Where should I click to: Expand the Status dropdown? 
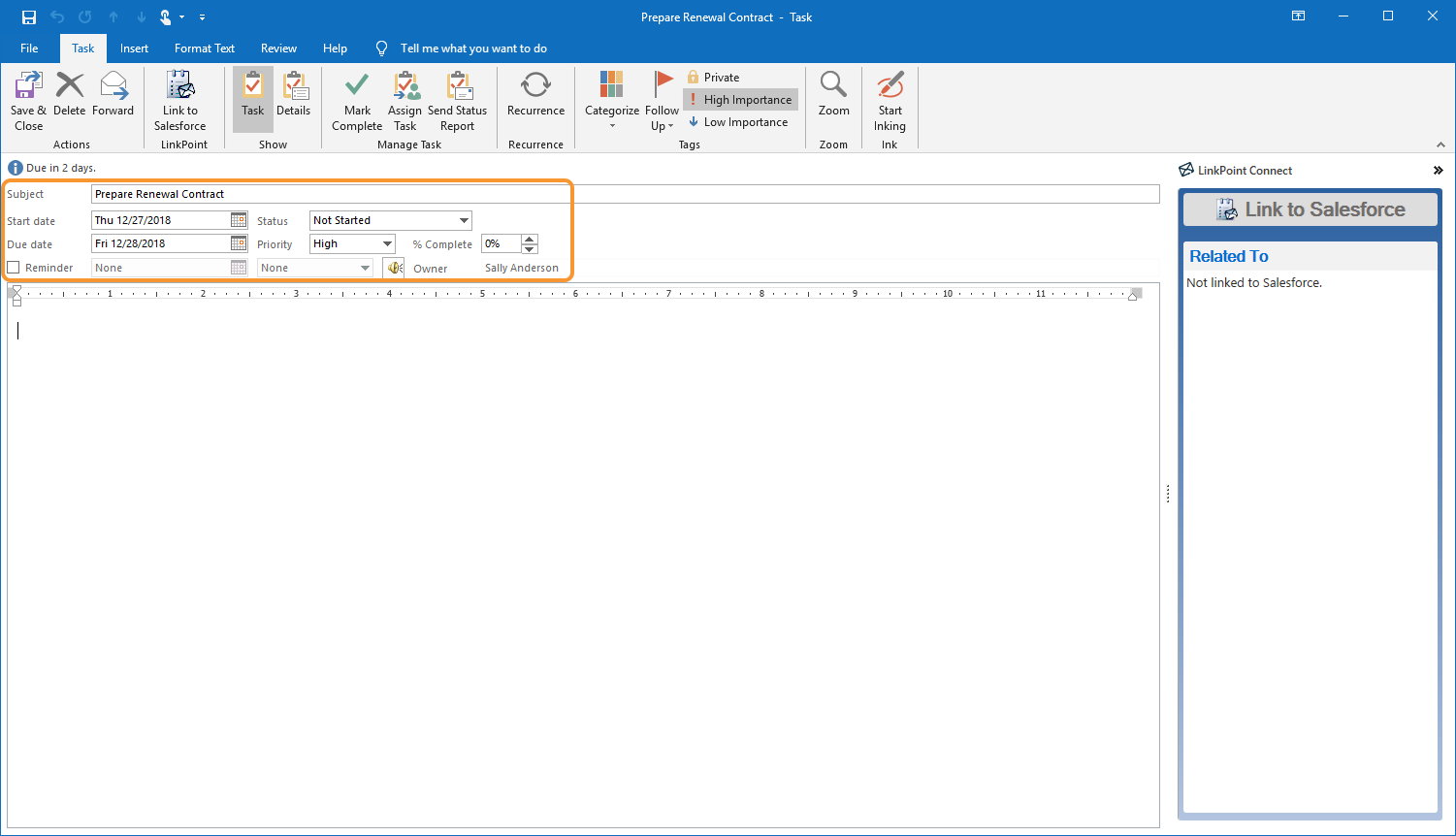click(464, 221)
